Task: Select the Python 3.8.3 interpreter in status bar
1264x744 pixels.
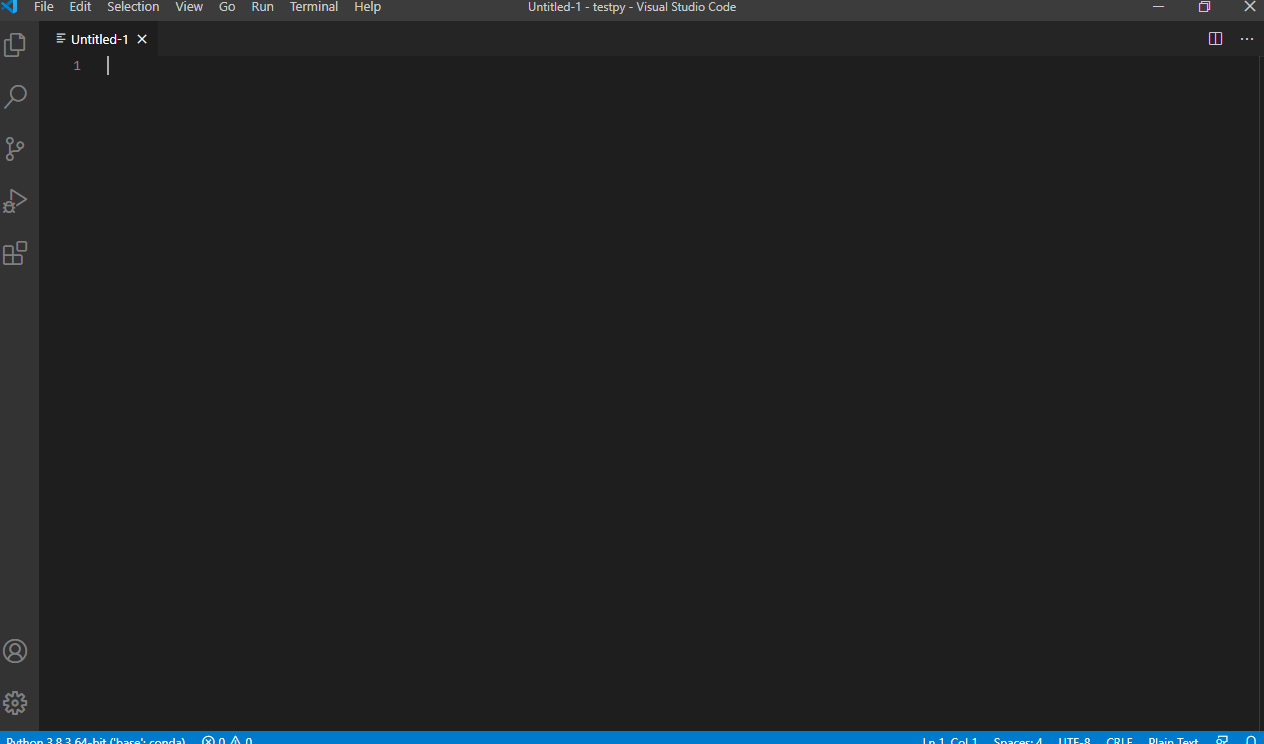Action: (96, 741)
